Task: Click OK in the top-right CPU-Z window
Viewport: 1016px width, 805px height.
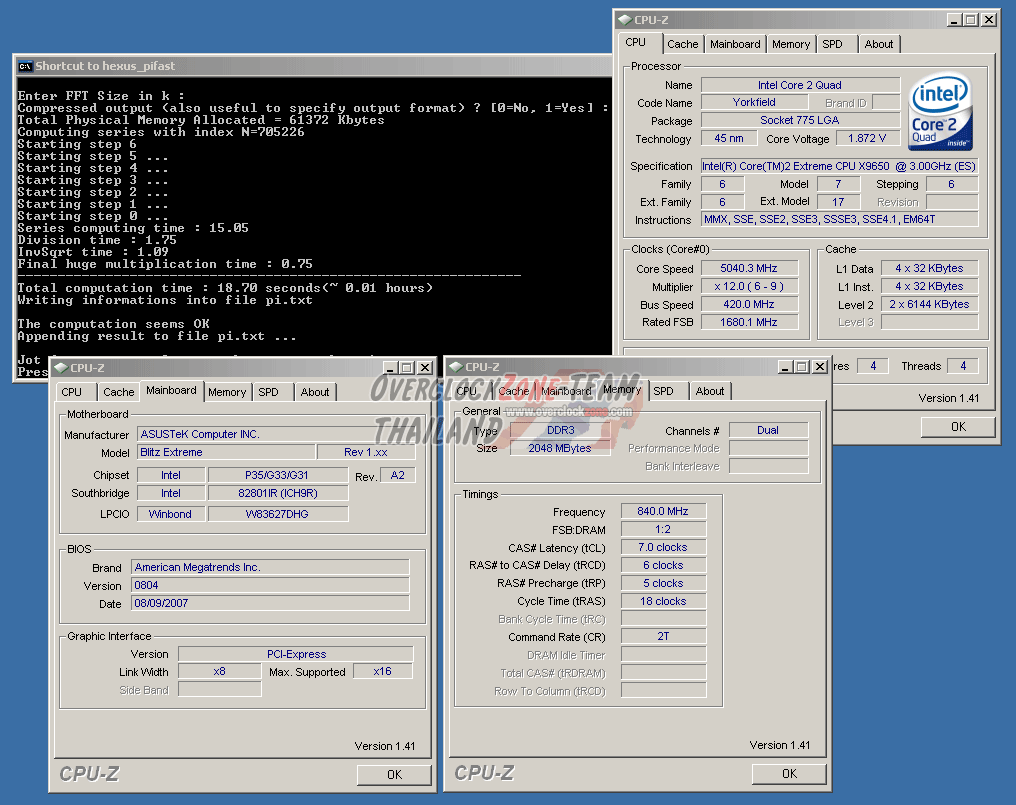Action: point(958,426)
